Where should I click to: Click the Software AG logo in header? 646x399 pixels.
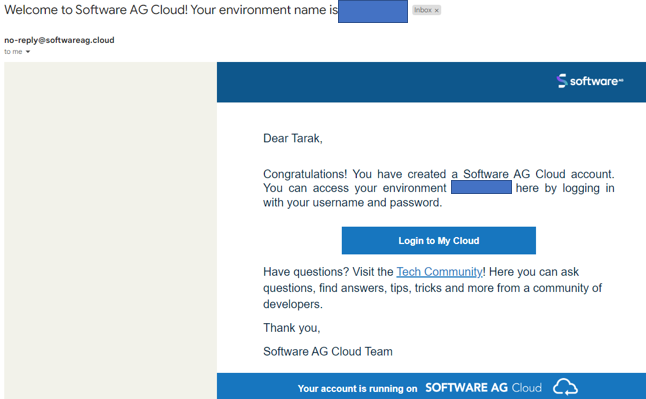click(590, 81)
